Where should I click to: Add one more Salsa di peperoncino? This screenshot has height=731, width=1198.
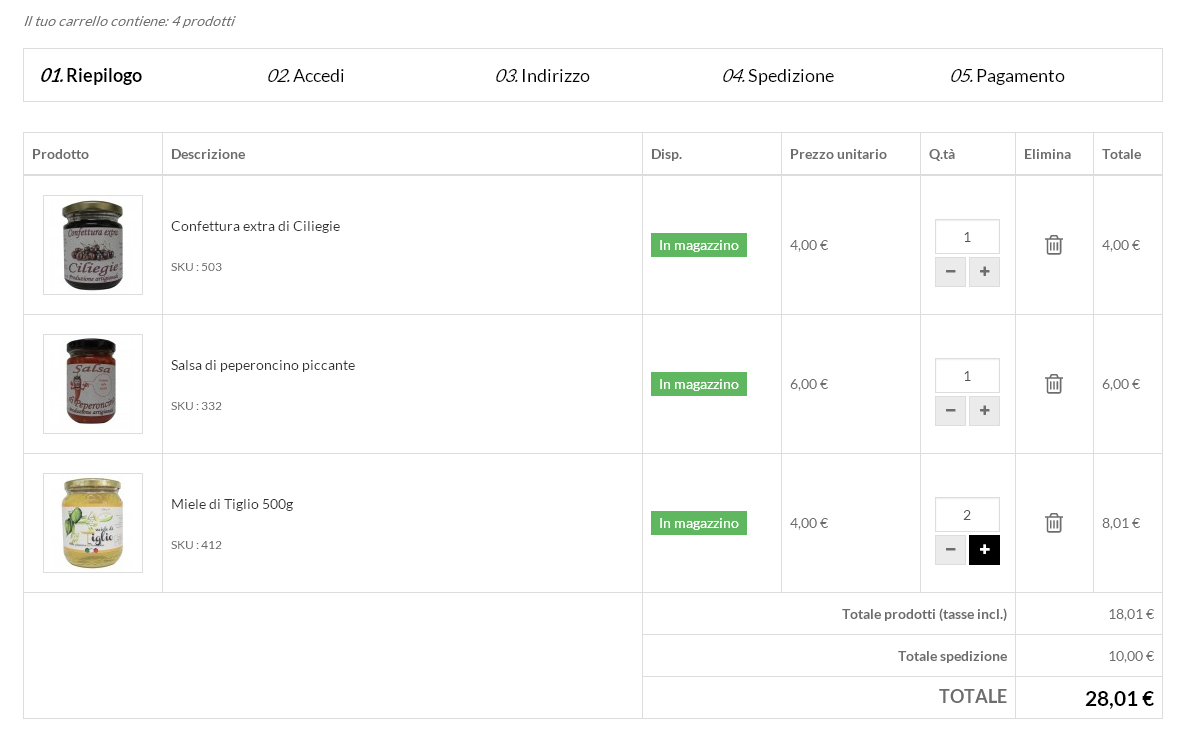pos(984,411)
